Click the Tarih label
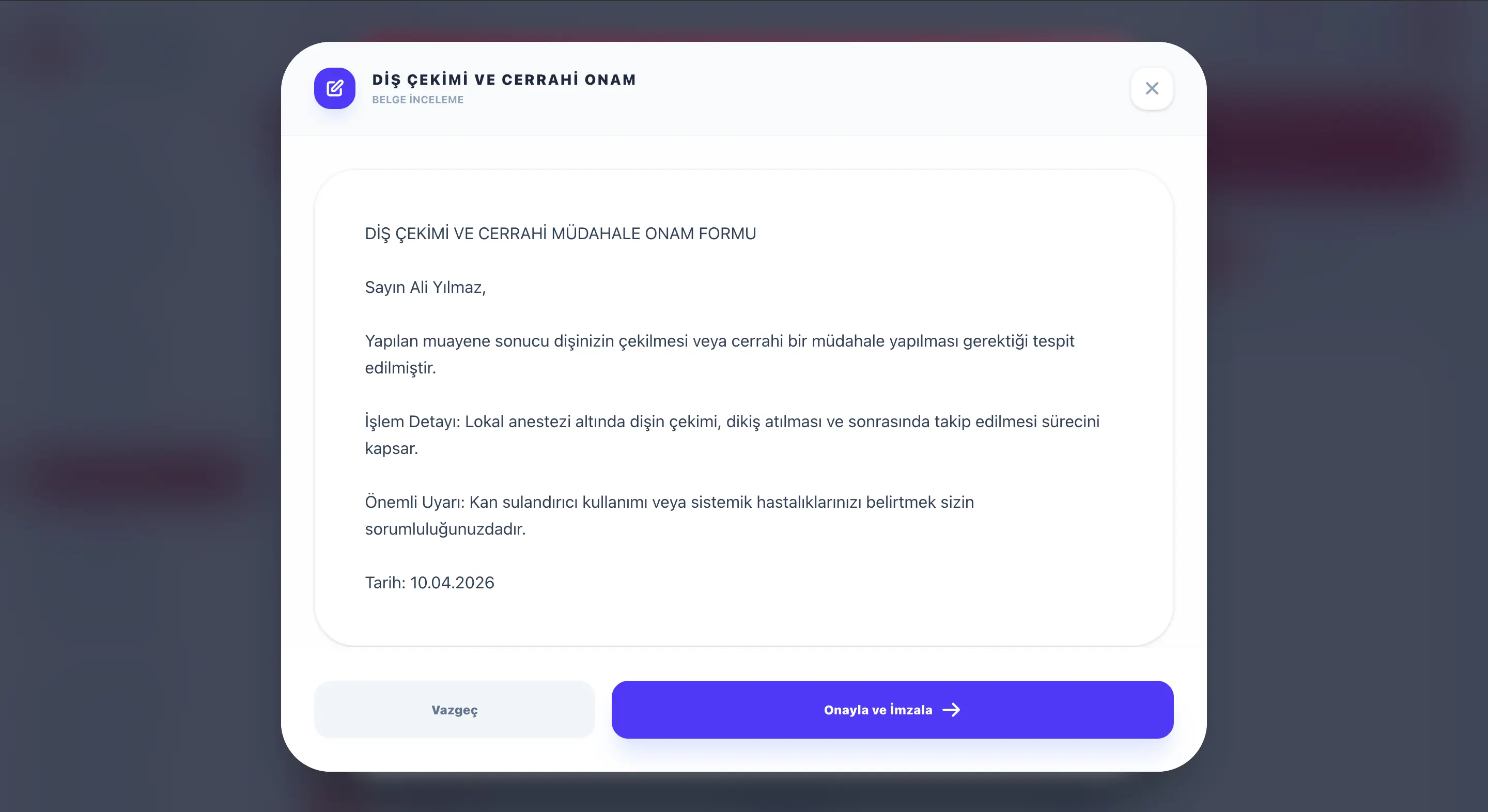This screenshot has width=1488, height=812. tap(385, 583)
